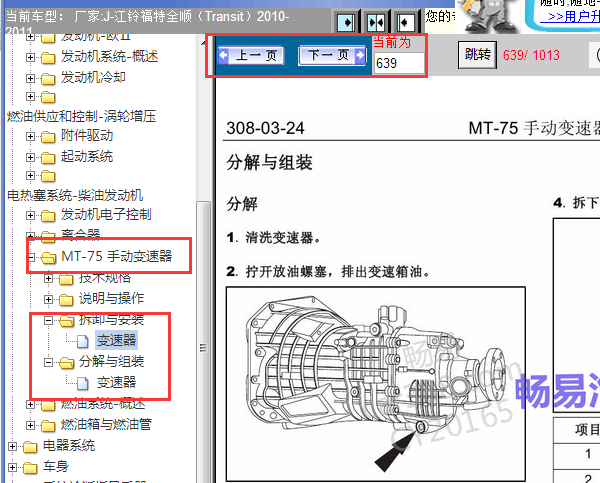Viewport: 600px width, 483px height.
Task: Expand the 技术规格 folder
Action: tap(48, 278)
